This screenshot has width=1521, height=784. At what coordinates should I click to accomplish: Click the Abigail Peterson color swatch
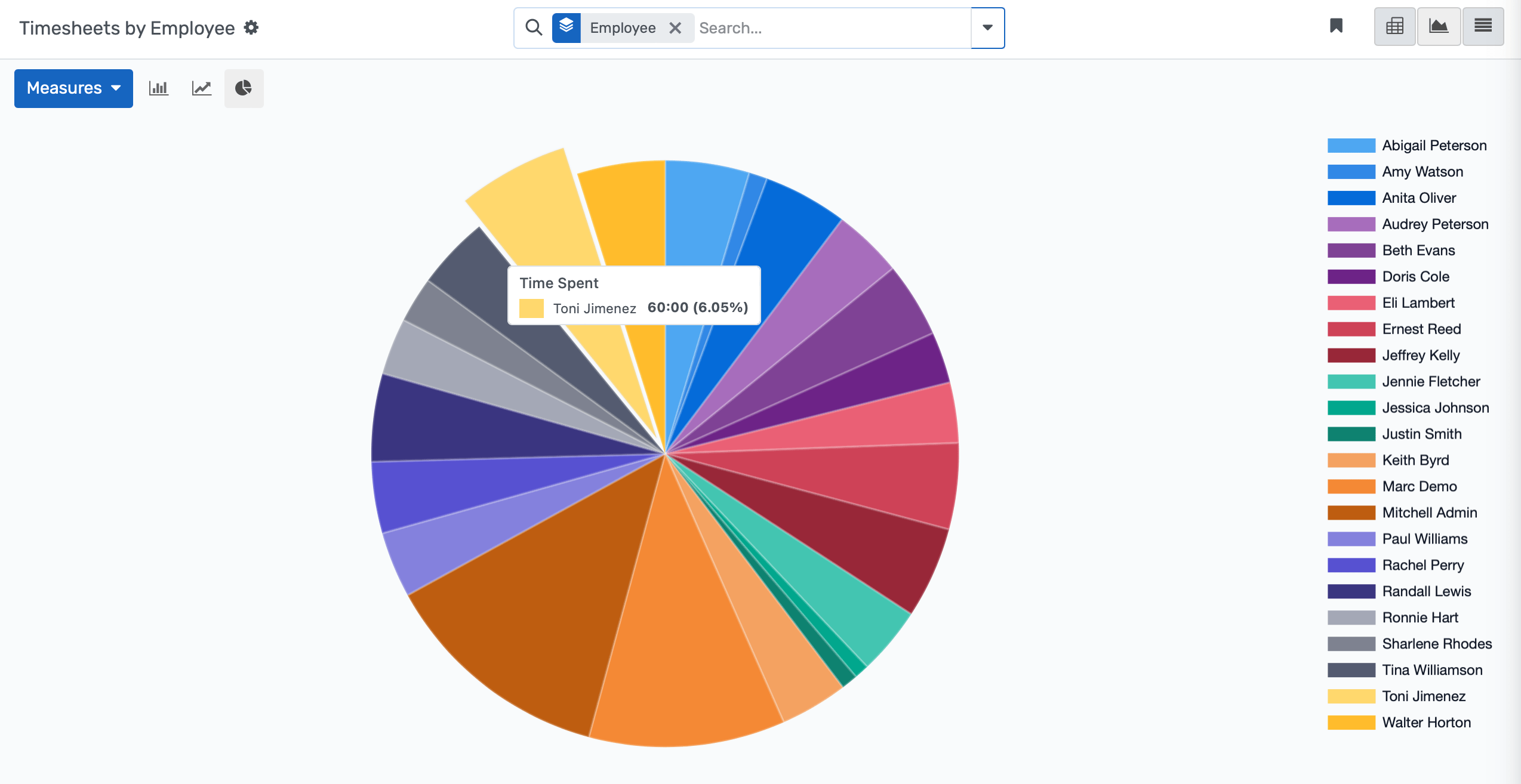pyautogui.click(x=1351, y=145)
